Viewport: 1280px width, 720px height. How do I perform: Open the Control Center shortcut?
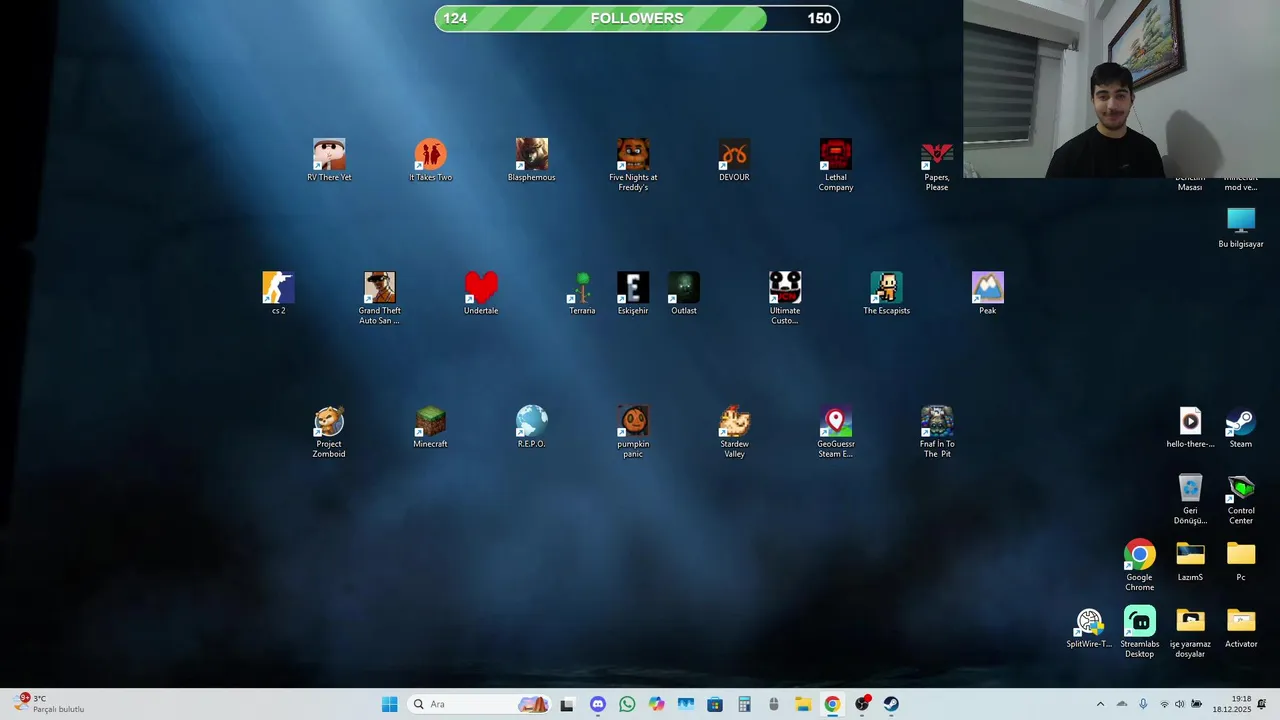point(1241,499)
